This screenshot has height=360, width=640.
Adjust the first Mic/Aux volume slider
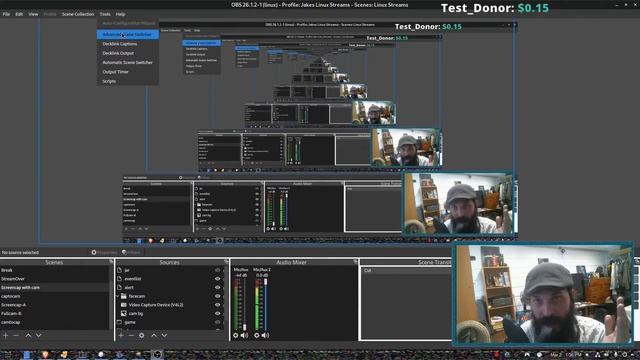click(x=244, y=304)
